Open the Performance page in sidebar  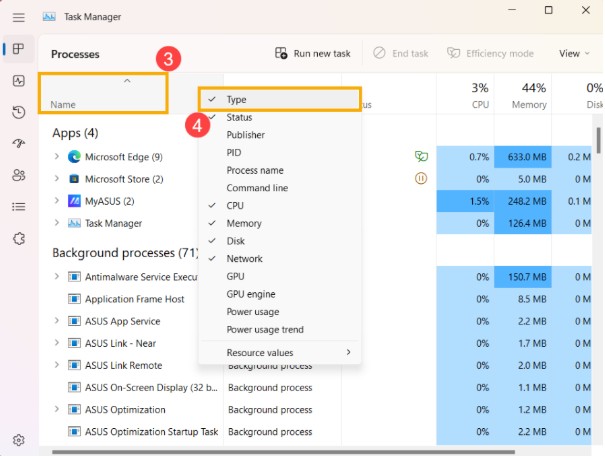coord(18,81)
